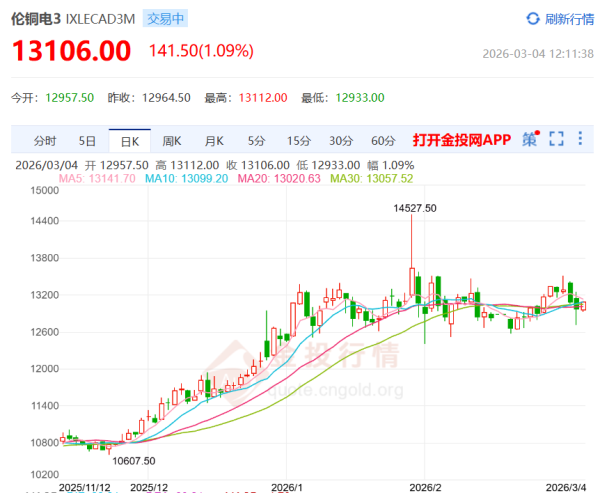Click the change value 141.50(1.09%)

coord(201,51)
